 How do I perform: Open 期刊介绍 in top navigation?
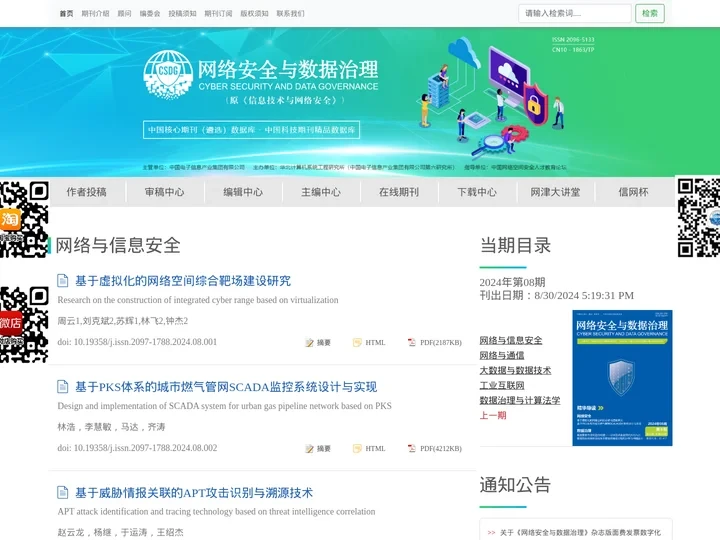[96, 13]
